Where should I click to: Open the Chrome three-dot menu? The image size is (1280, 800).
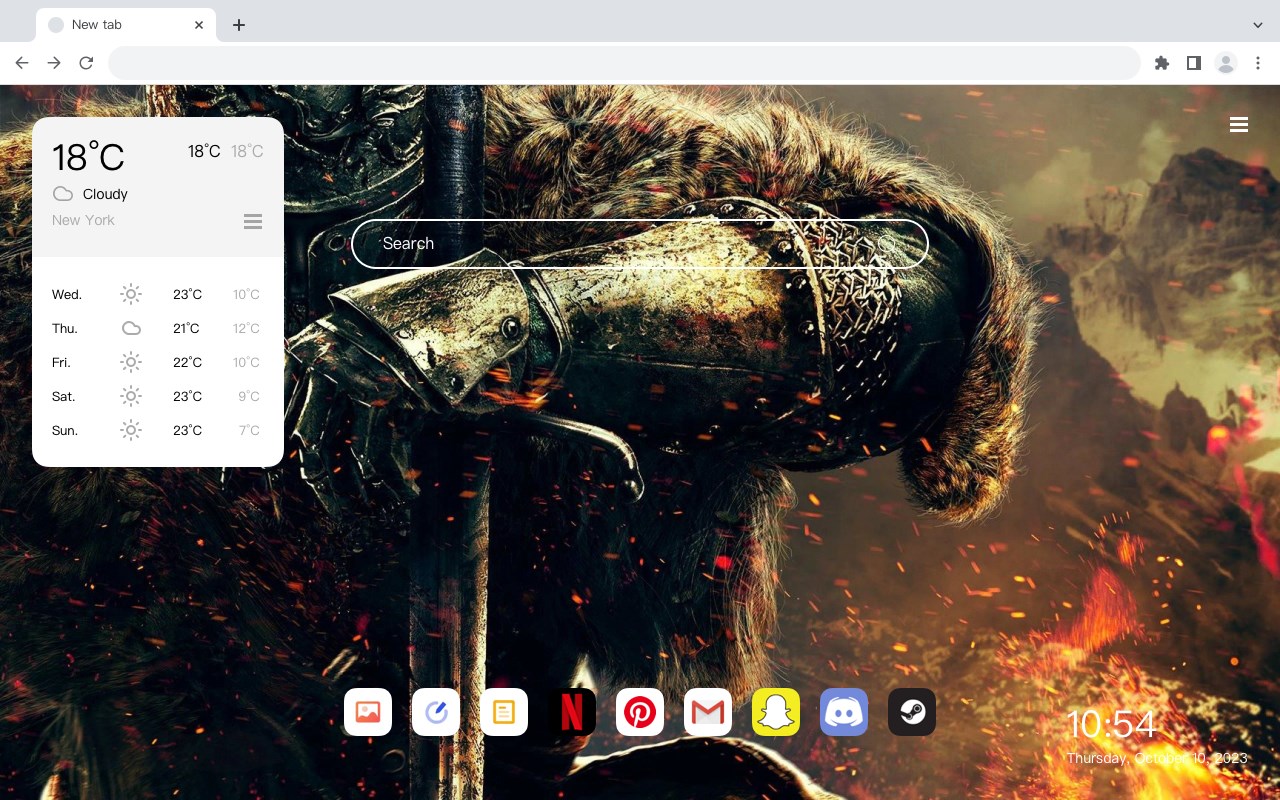(1258, 63)
